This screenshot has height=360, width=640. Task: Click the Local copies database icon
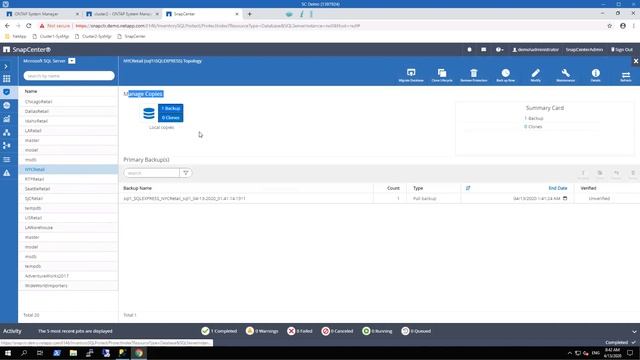(x=149, y=113)
